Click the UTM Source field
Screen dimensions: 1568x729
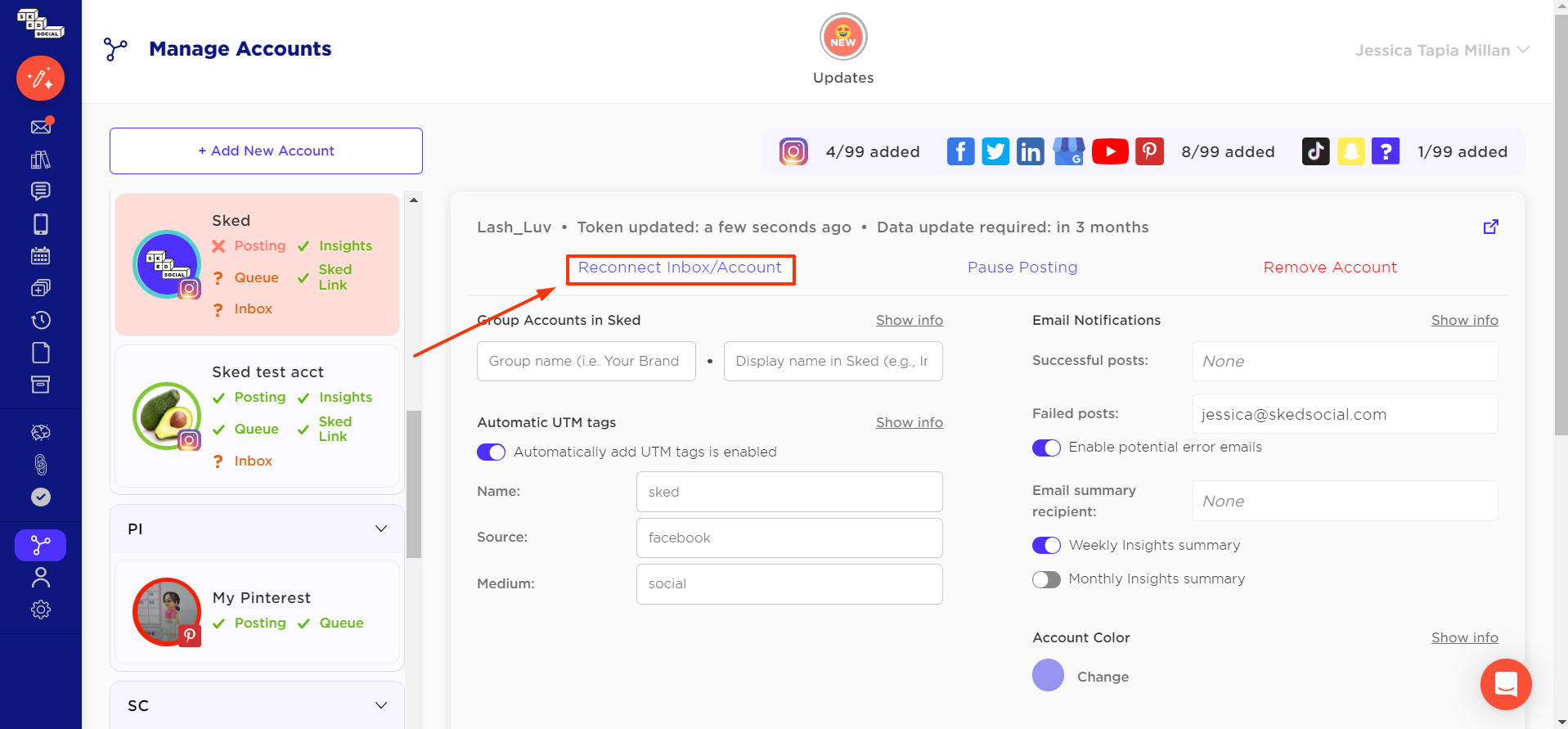click(789, 538)
